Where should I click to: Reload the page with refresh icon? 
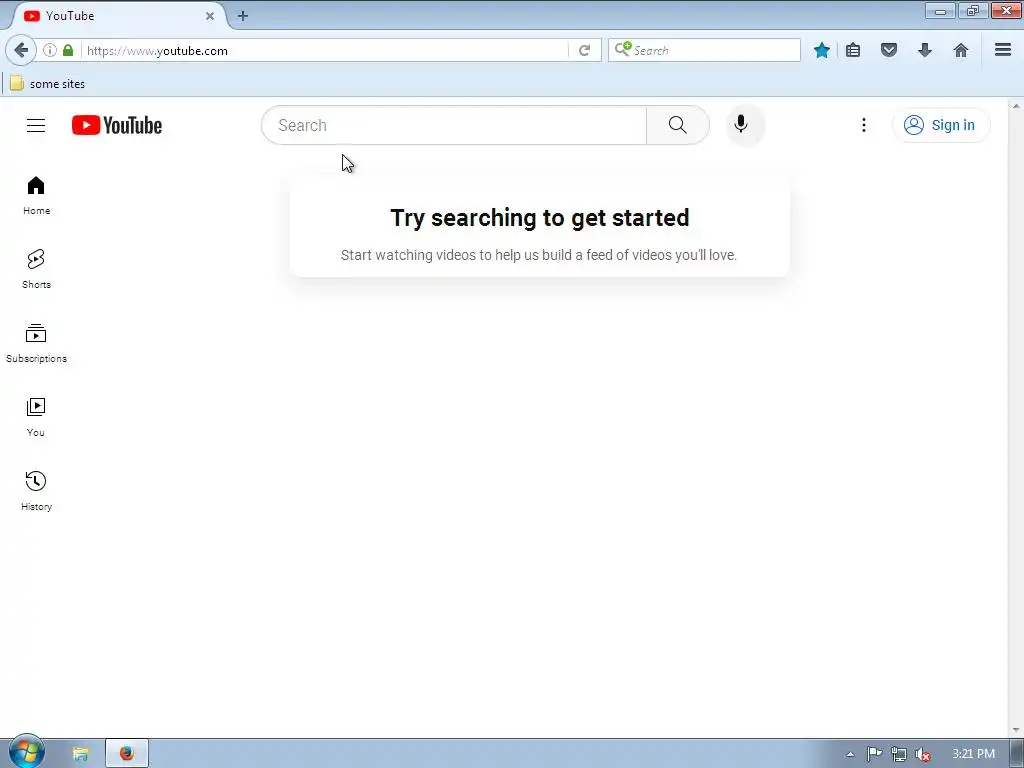584,50
